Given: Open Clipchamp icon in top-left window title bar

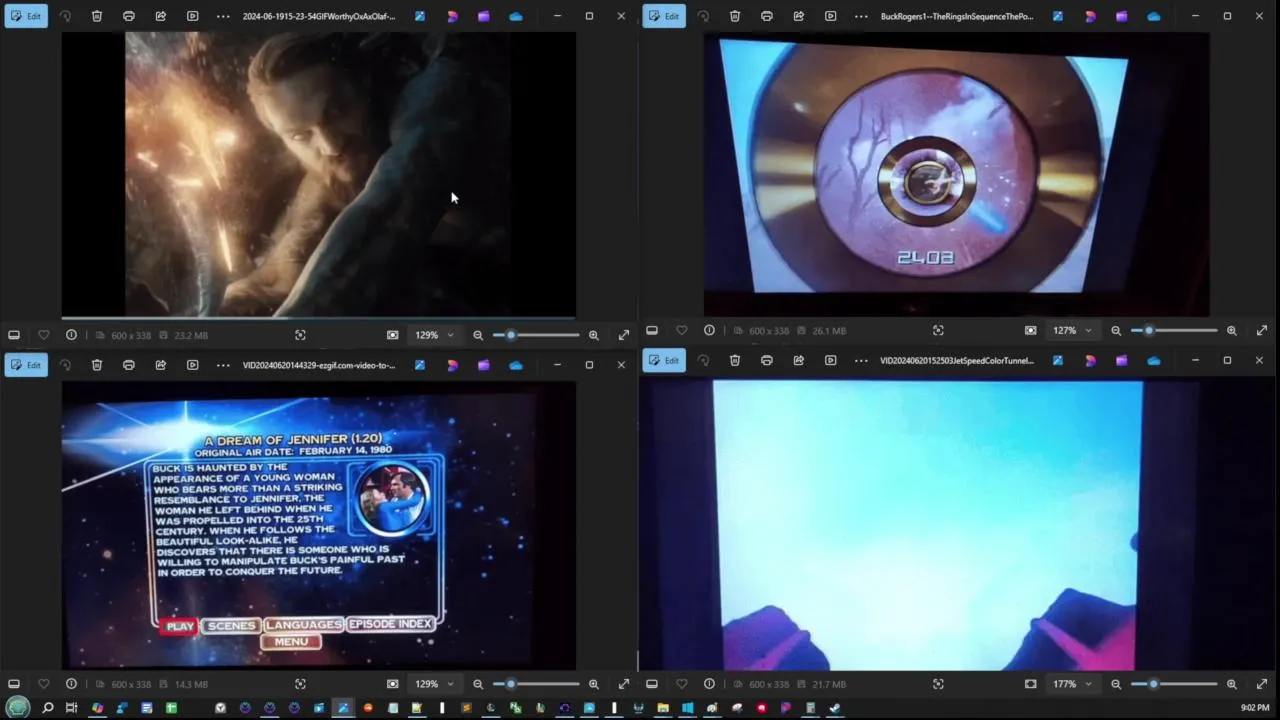Looking at the screenshot, I should click(484, 16).
